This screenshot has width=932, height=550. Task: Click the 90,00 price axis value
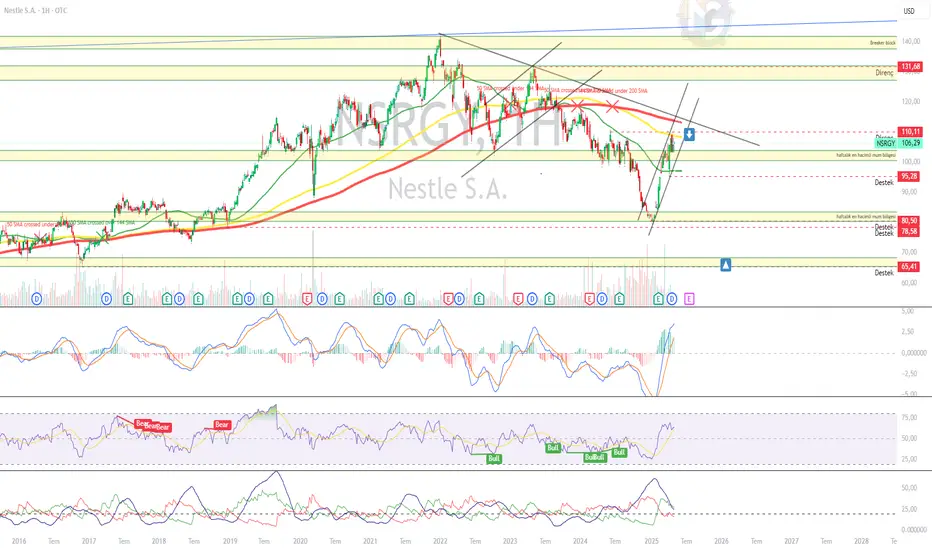pyautogui.click(x=909, y=192)
